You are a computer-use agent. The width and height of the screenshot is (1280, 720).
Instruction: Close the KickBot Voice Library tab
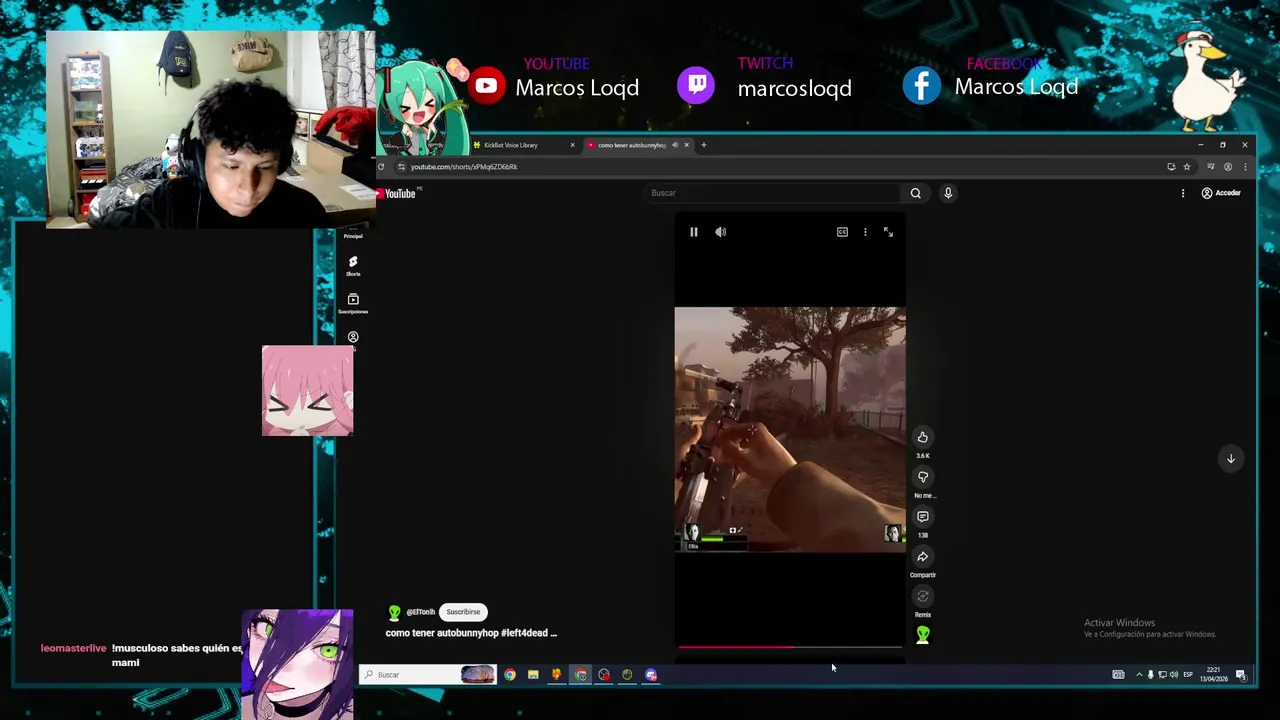572,145
